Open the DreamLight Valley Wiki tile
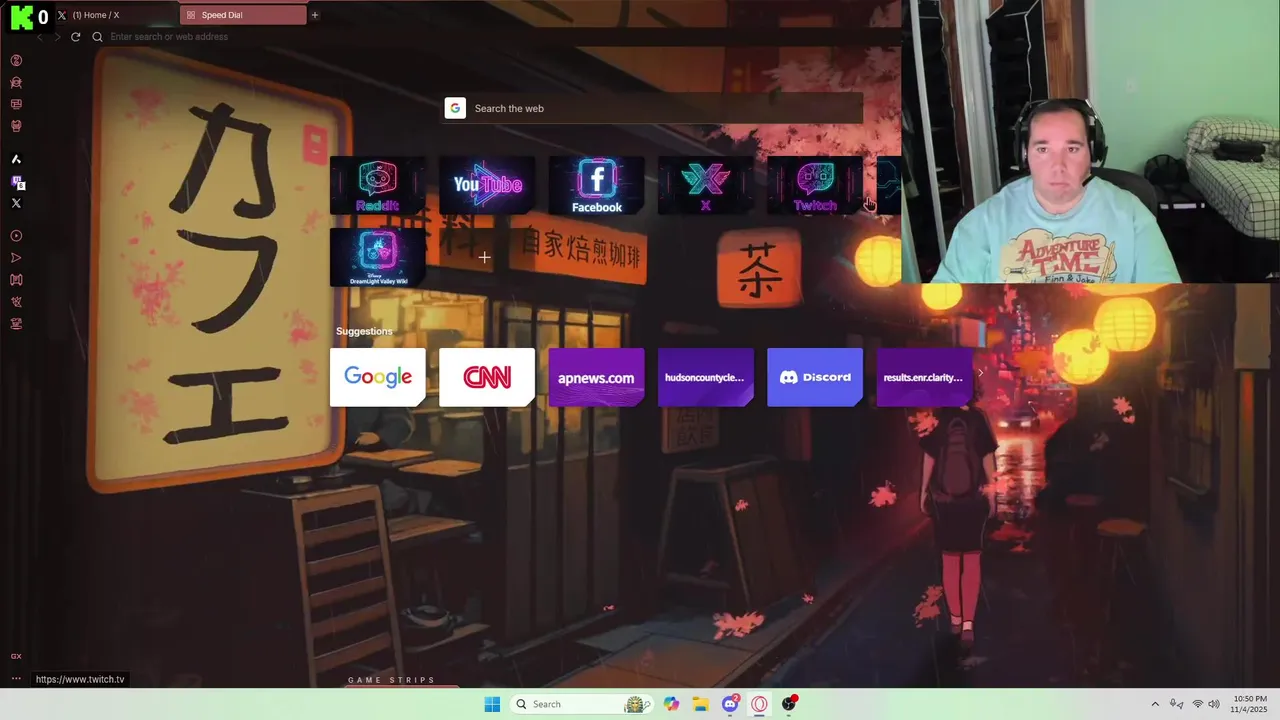The width and height of the screenshot is (1280, 720). pos(377,257)
